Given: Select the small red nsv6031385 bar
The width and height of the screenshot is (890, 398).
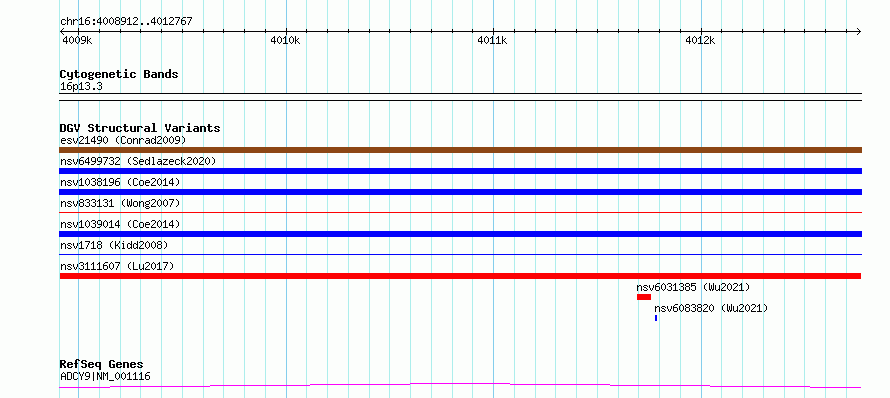Looking at the screenshot, I should [644, 297].
